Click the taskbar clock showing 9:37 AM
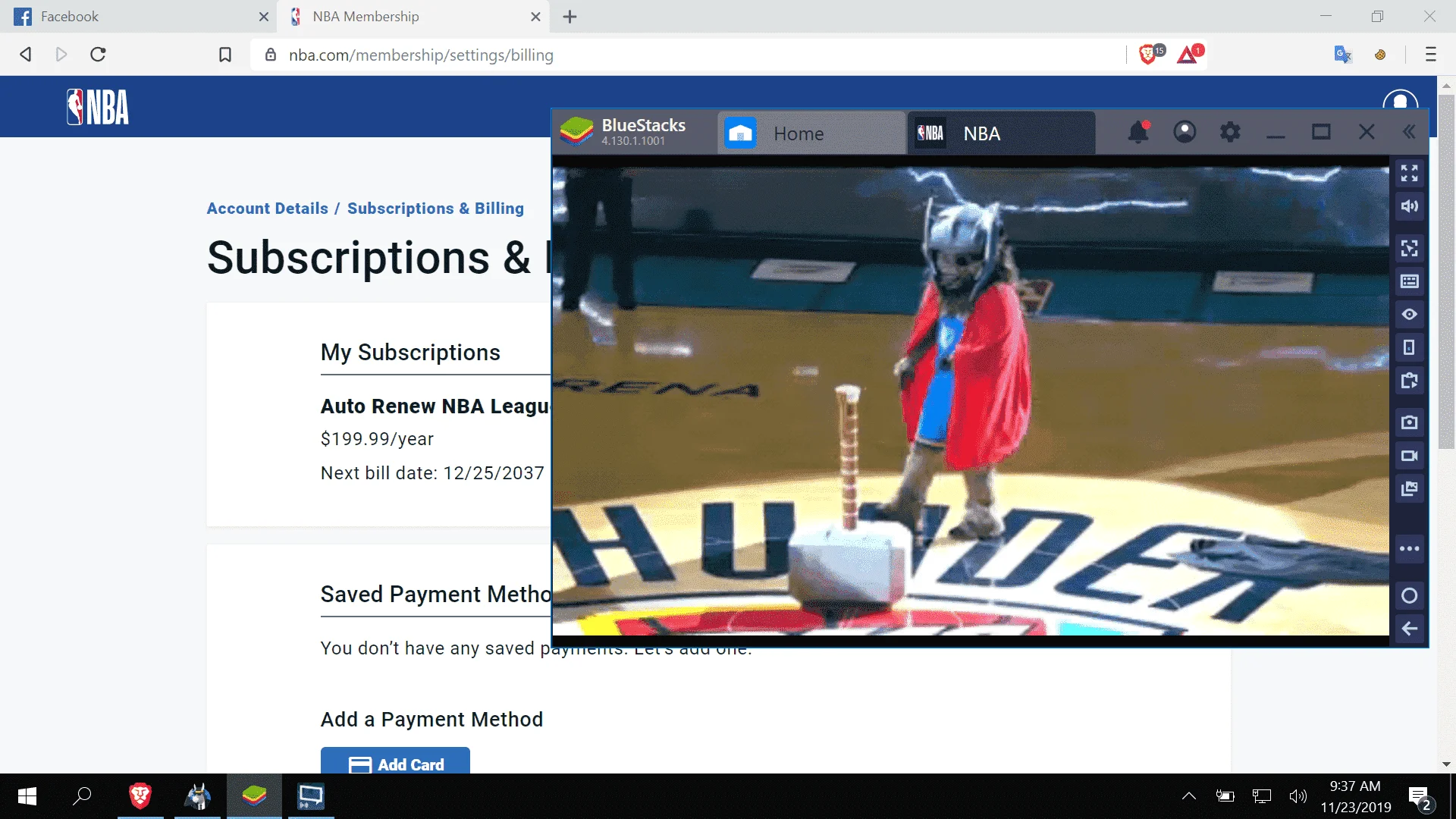 (1355, 796)
